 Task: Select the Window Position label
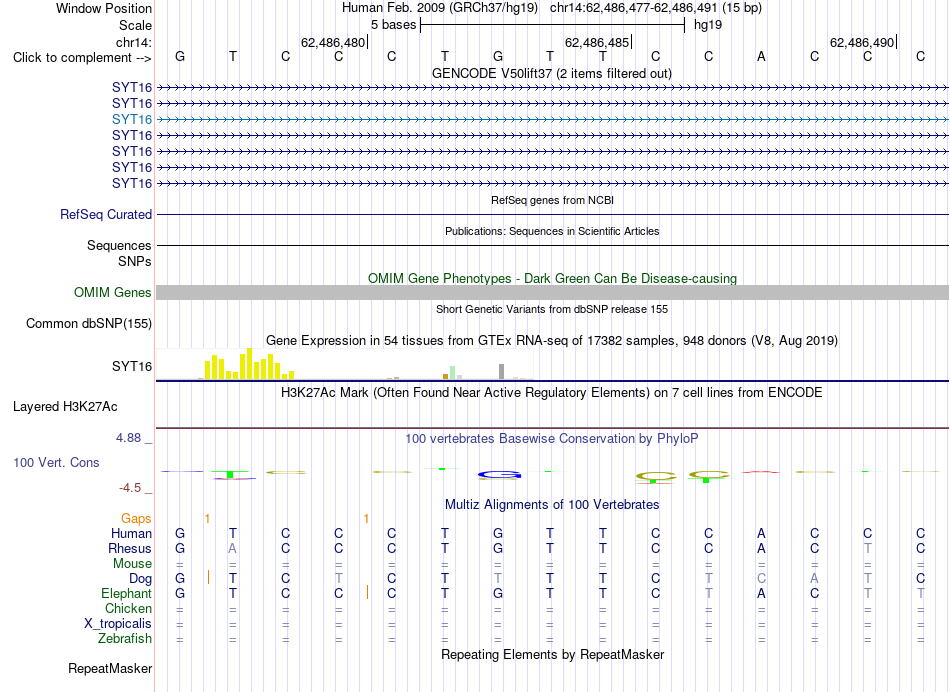point(104,8)
